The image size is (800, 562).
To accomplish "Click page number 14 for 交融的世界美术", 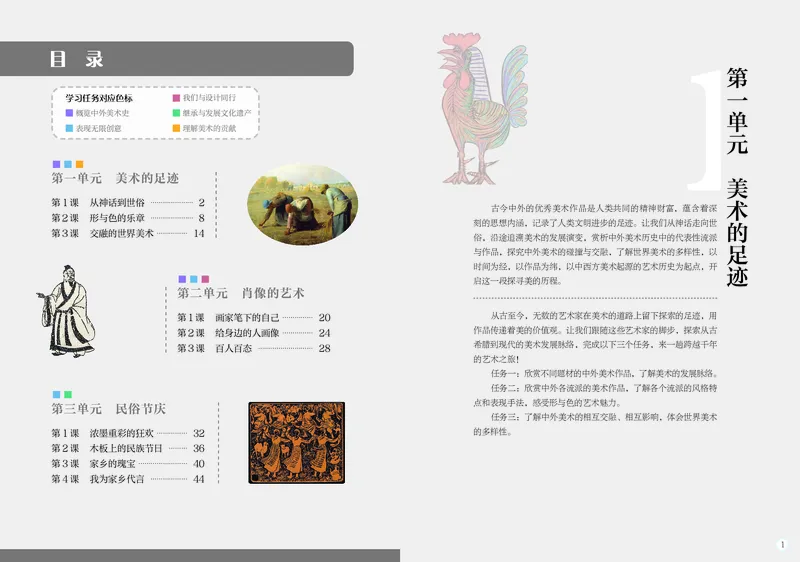I will click(199, 233).
